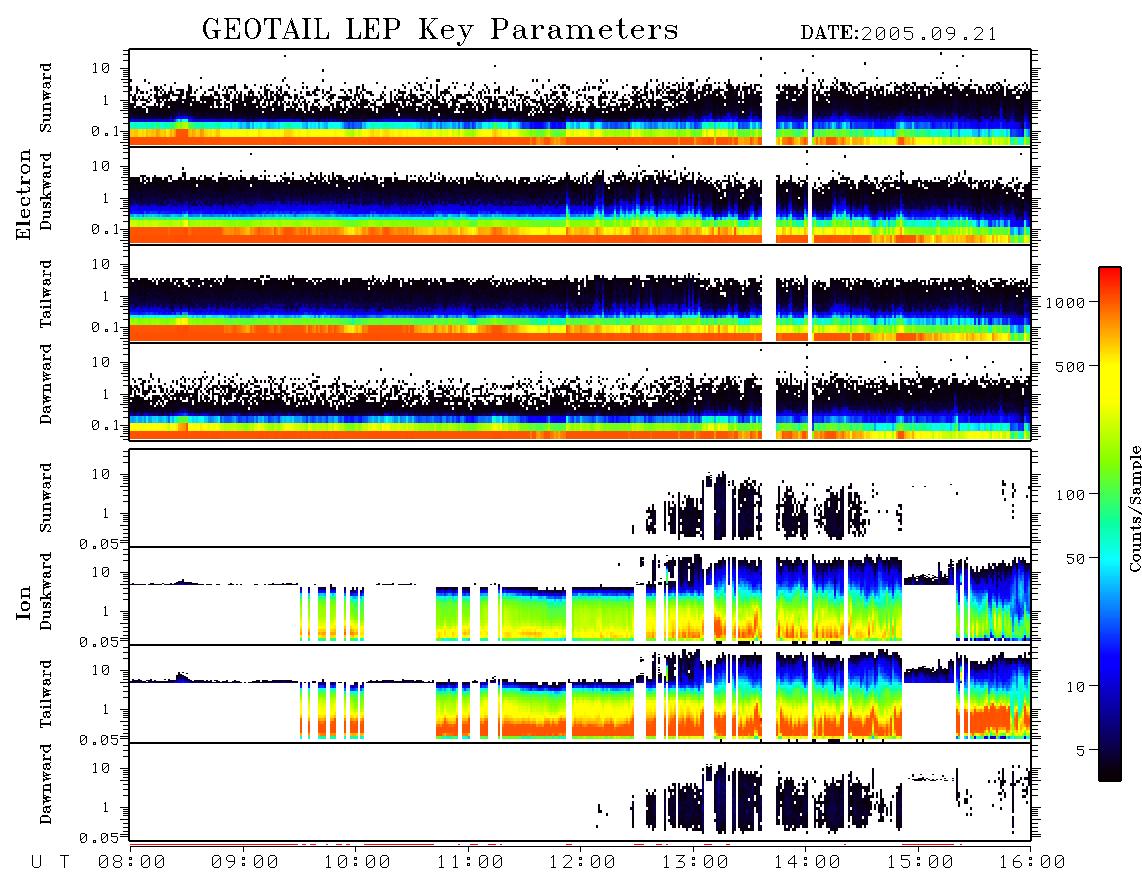This screenshot has width=1142, height=880.
Task: Click the Electron Tailward spectrogram panel
Action: [x=580, y=294]
